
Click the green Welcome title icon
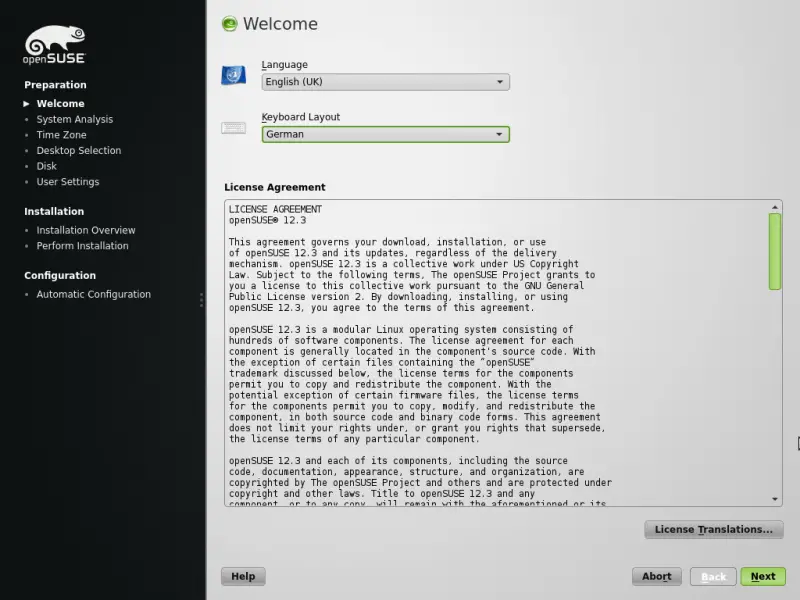(x=230, y=23)
